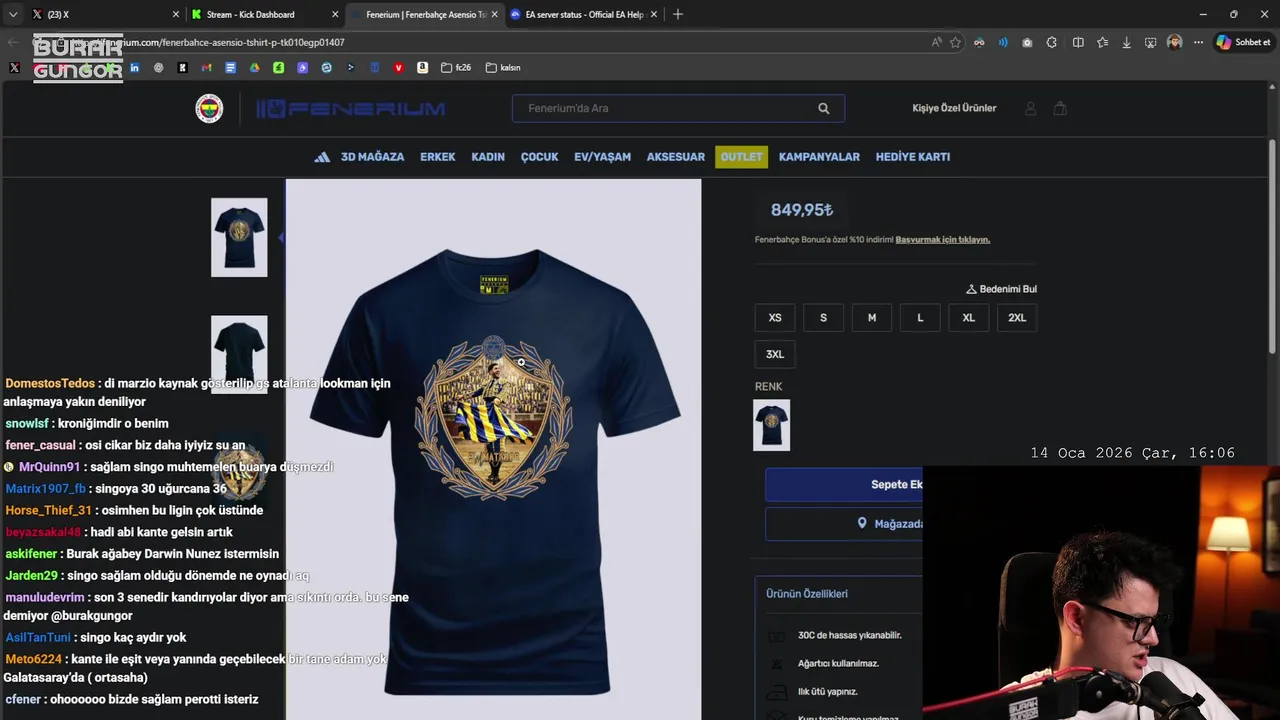Select size 2XL
The height and width of the screenshot is (720, 1280).
1017,318
